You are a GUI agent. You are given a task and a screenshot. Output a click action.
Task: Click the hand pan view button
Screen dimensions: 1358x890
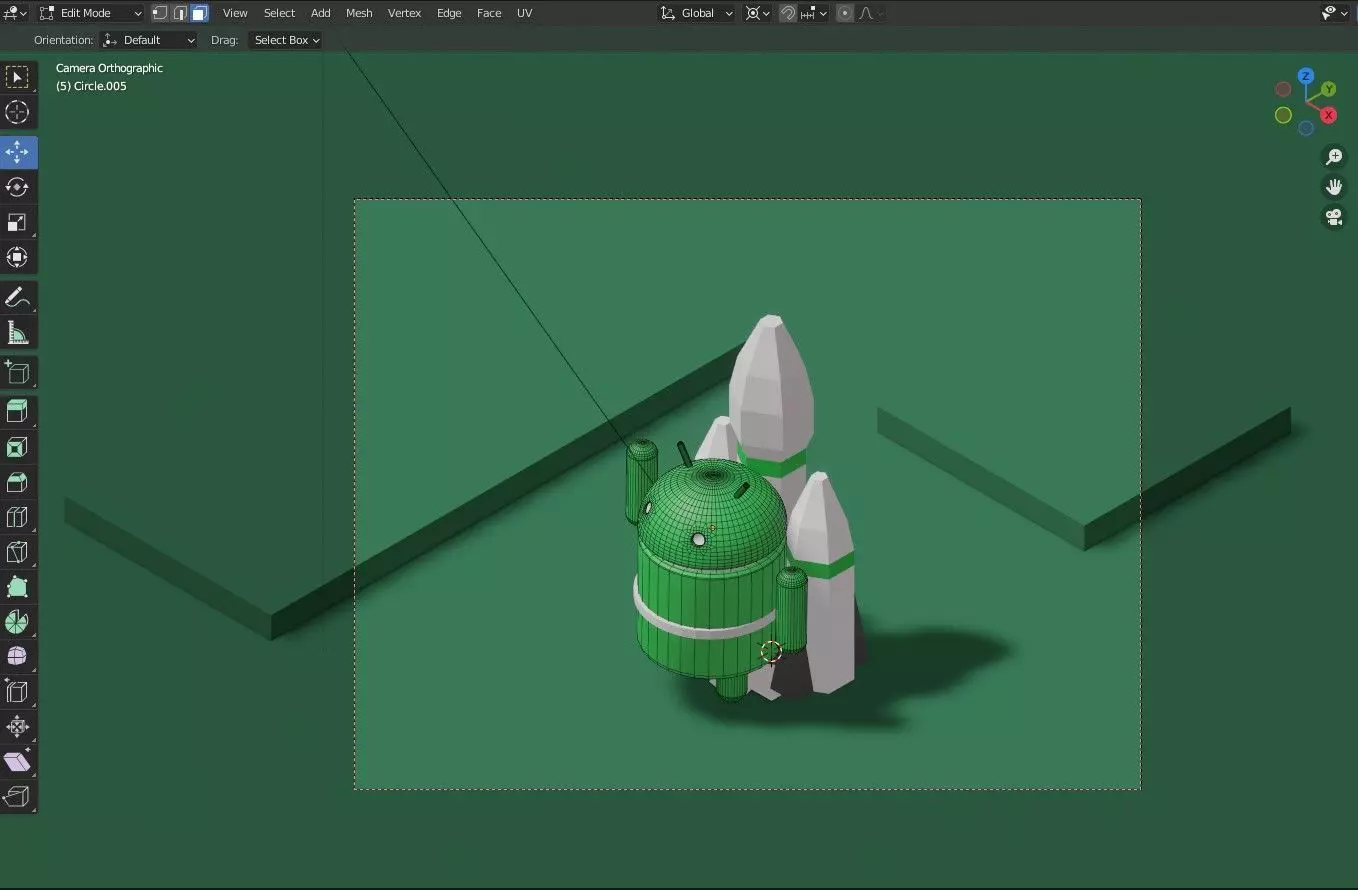tap(1334, 187)
